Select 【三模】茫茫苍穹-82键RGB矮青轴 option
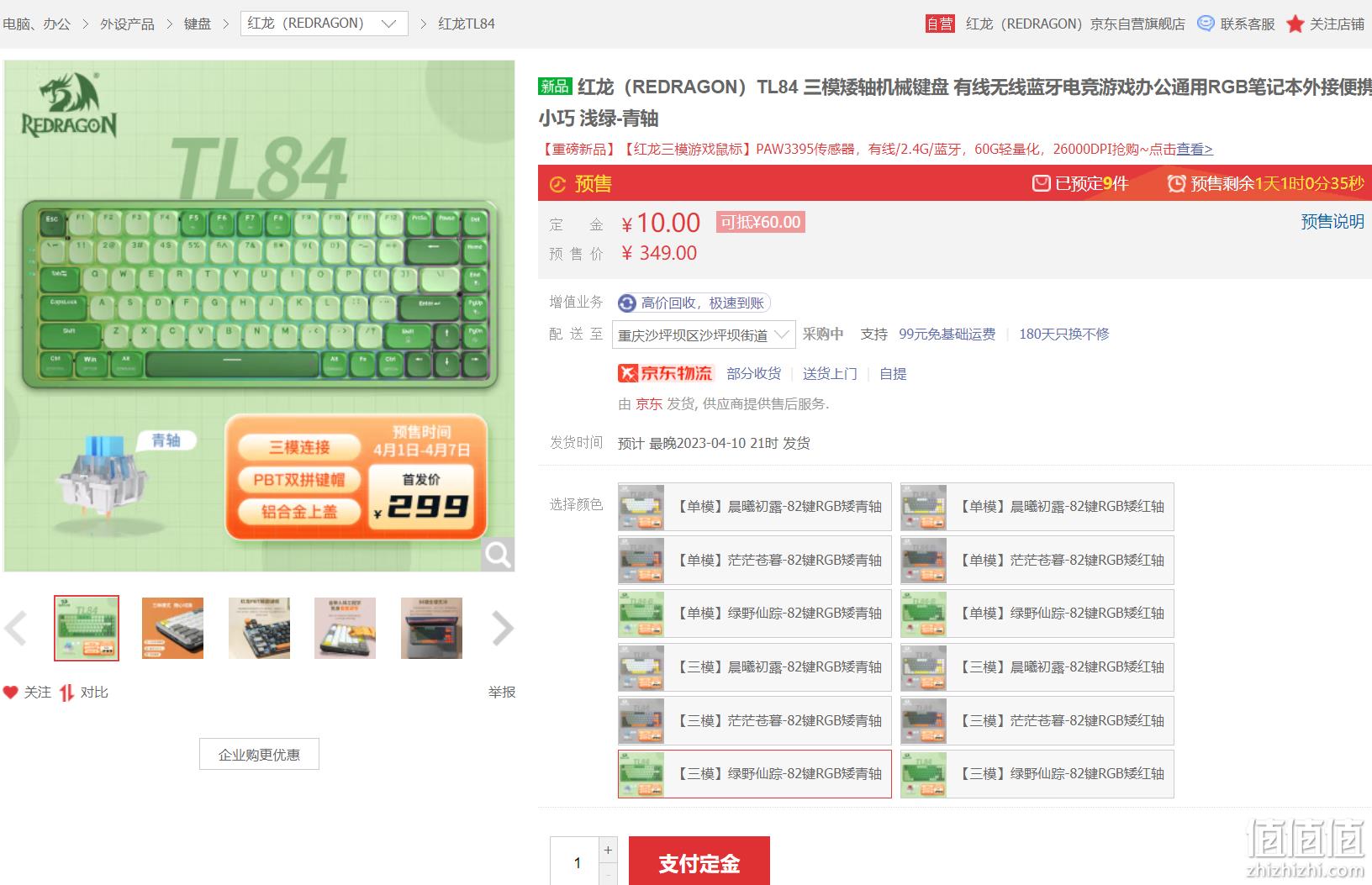 pyautogui.click(x=754, y=721)
